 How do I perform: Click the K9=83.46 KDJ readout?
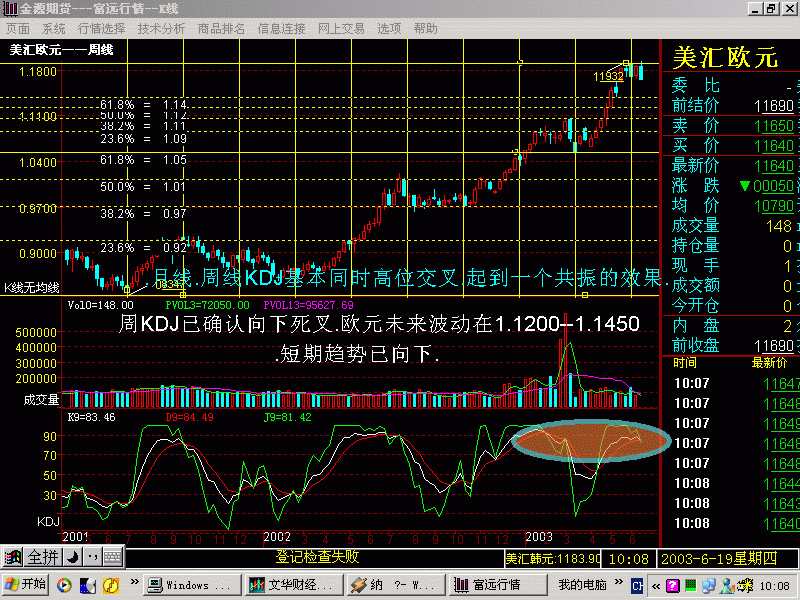click(x=91, y=417)
